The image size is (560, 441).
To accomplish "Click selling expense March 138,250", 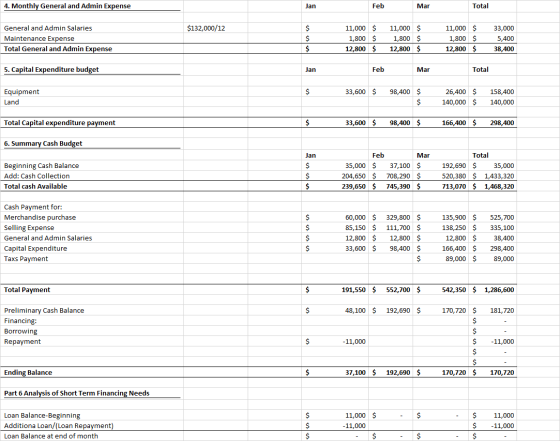I will click(x=454, y=228).
